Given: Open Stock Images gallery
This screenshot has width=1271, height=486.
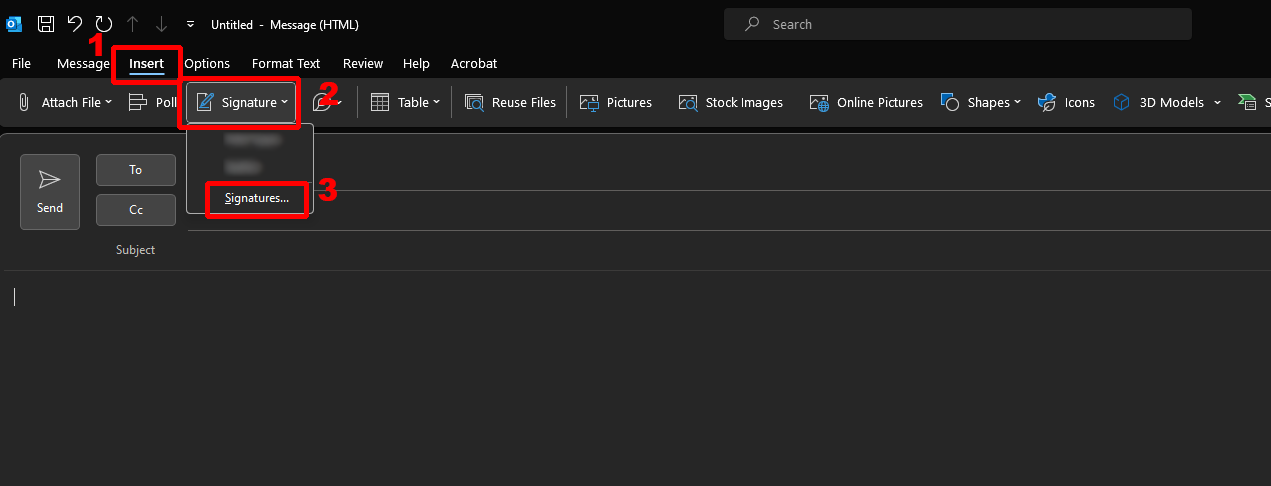Looking at the screenshot, I should (x=731, y=102).
